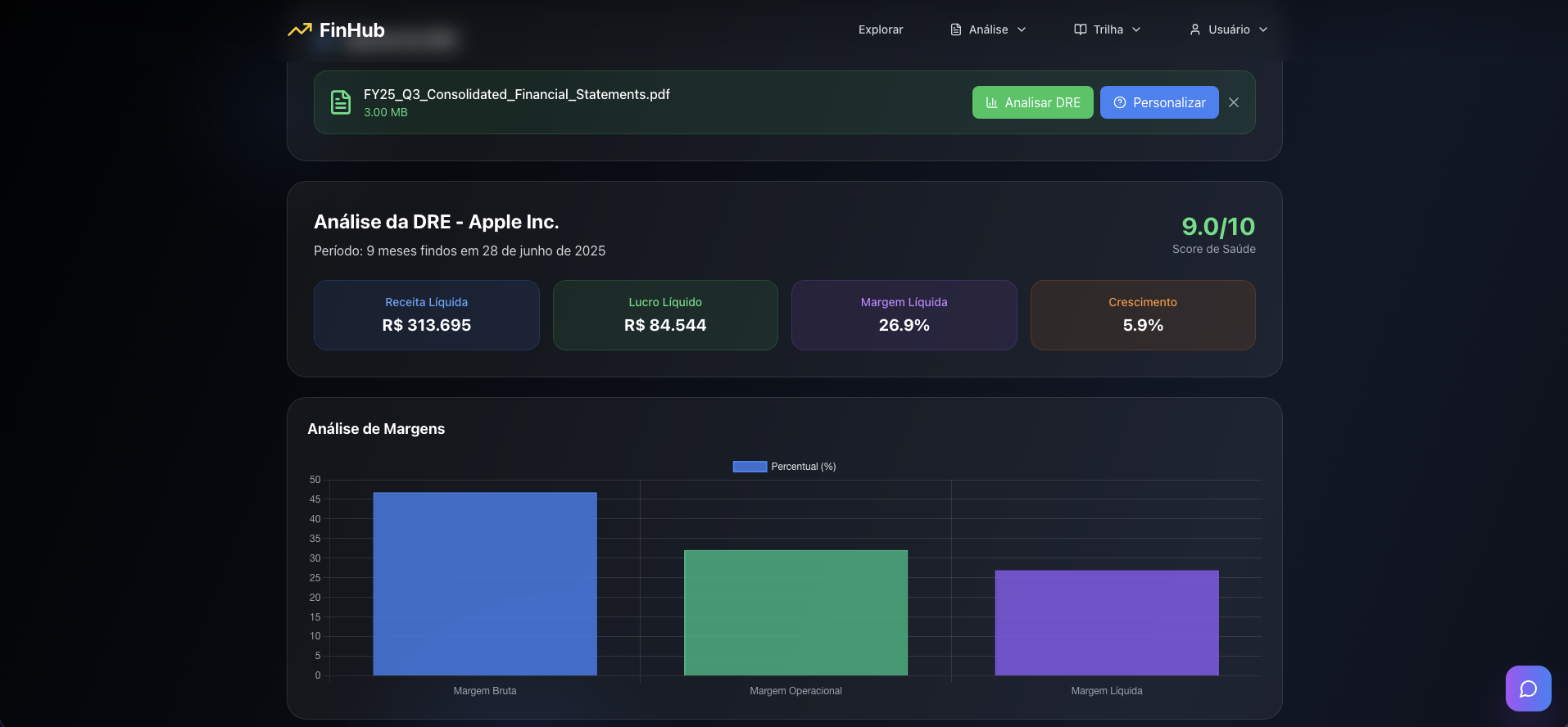
Task: Click the blue Percentual legend color box
Action: (750, 467)
